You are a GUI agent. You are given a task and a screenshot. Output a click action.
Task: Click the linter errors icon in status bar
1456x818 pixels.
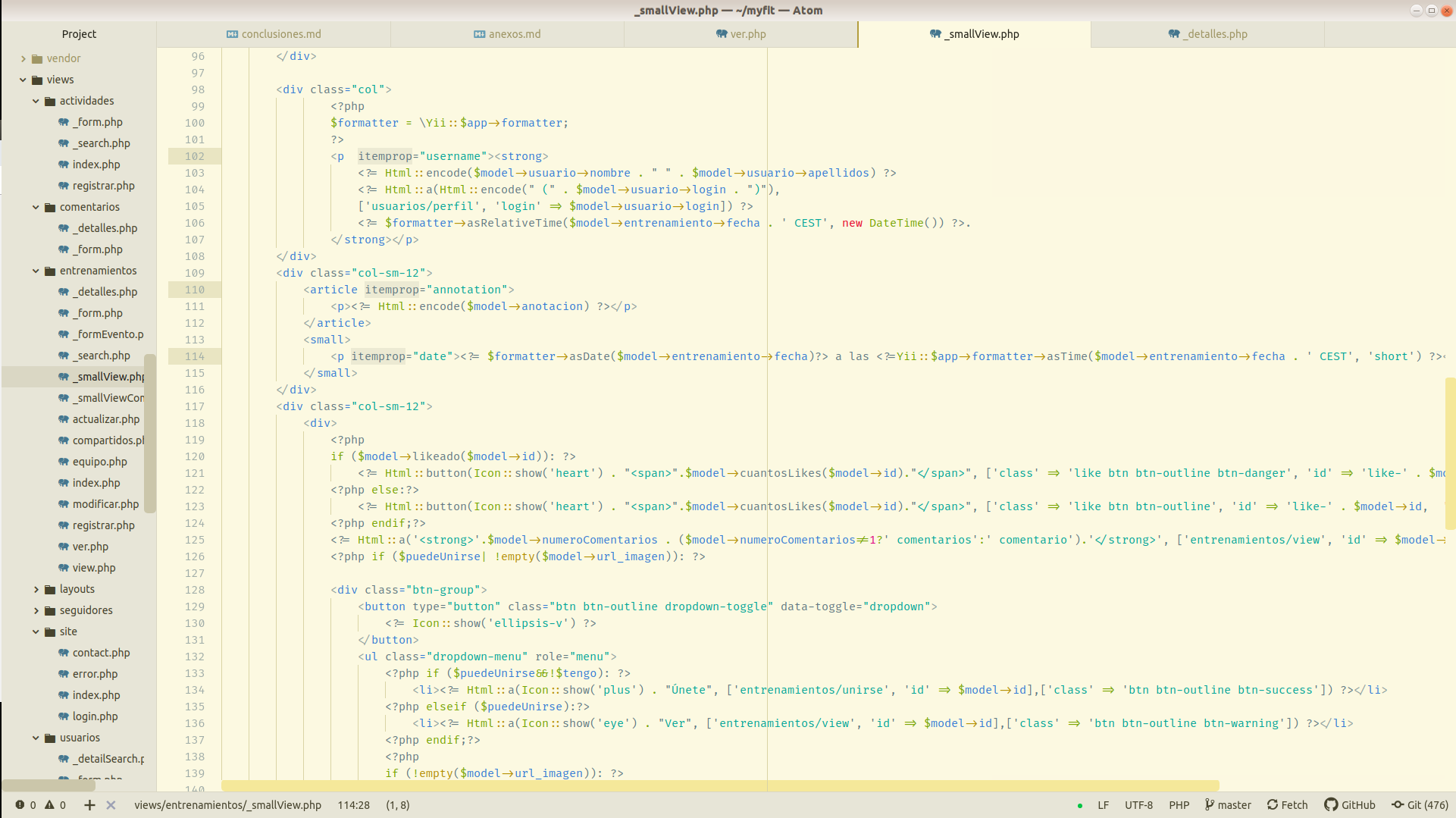coord(20,805)
